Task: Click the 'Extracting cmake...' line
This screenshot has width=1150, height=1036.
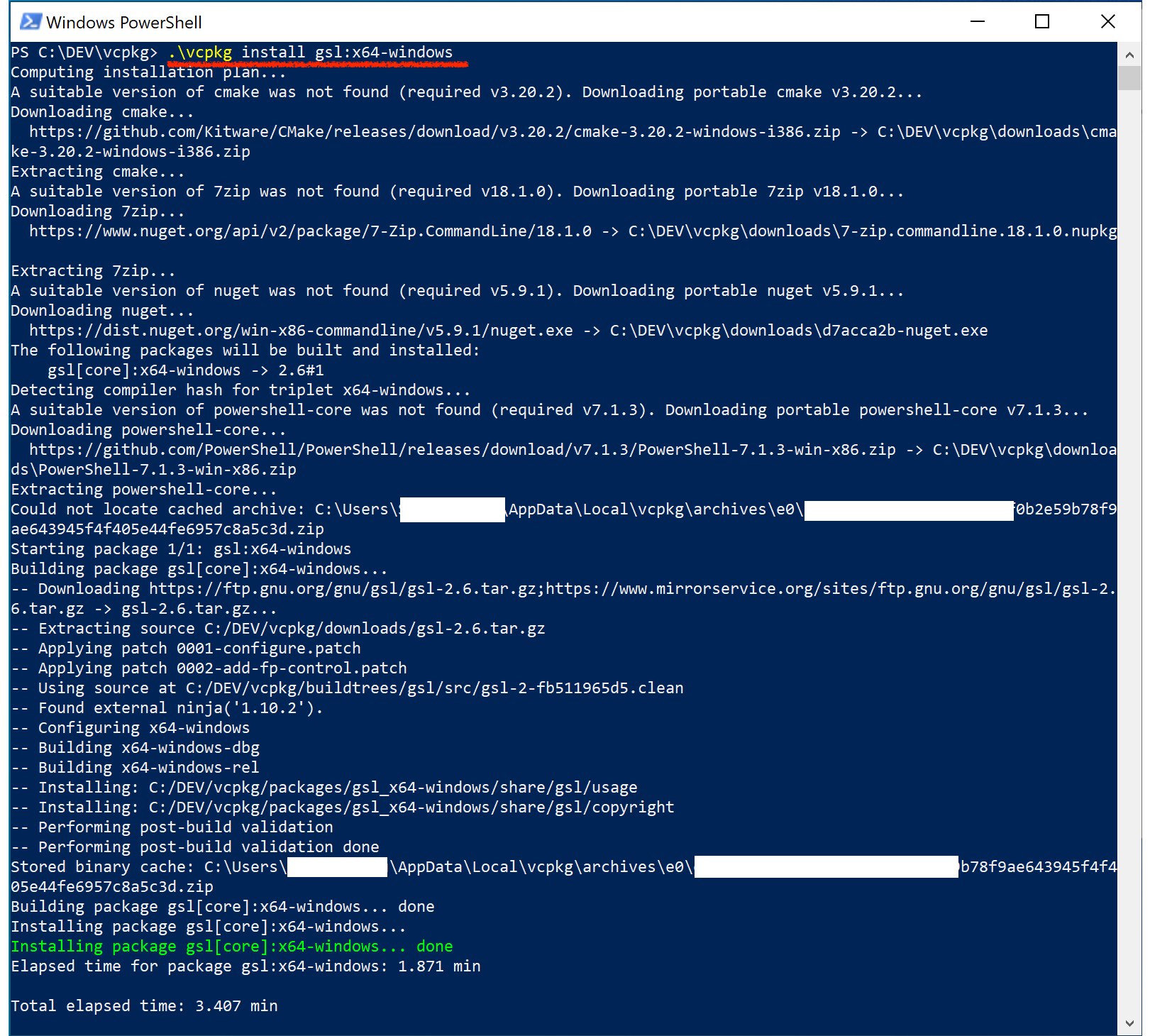Action: click(98, 172)
